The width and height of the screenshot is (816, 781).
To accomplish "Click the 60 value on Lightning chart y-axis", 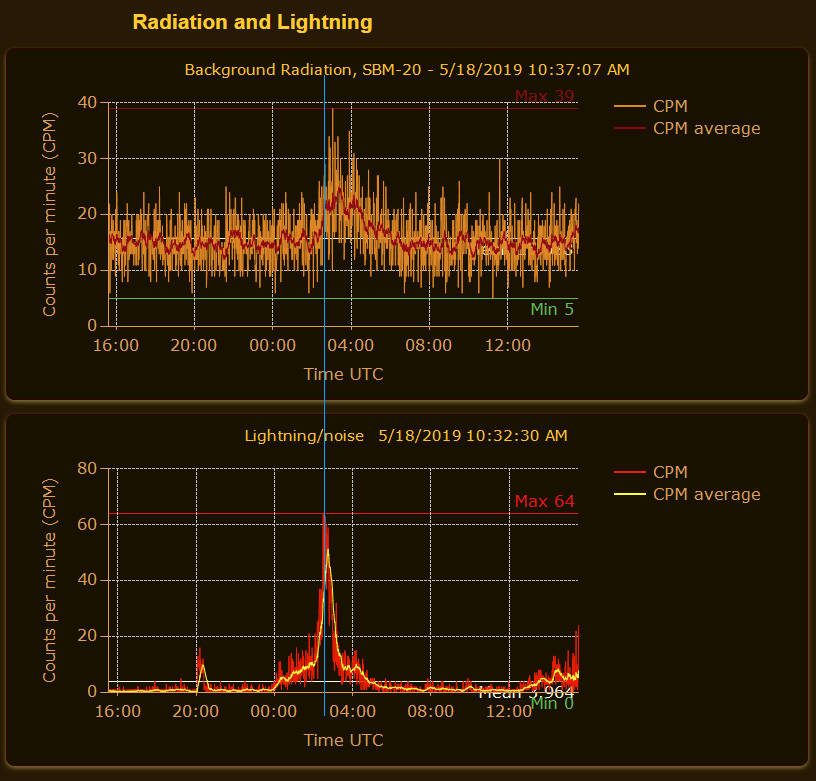I will tap(87, 524).
